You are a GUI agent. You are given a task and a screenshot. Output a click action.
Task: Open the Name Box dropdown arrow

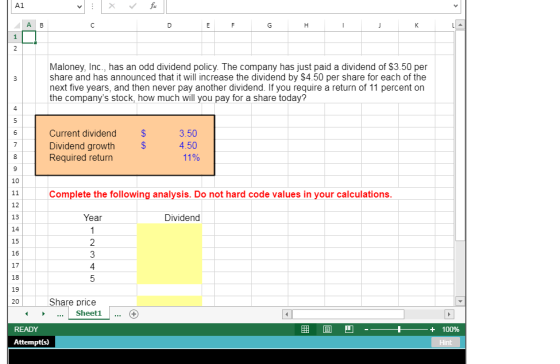pyautogui.click(x=79, y=6)
